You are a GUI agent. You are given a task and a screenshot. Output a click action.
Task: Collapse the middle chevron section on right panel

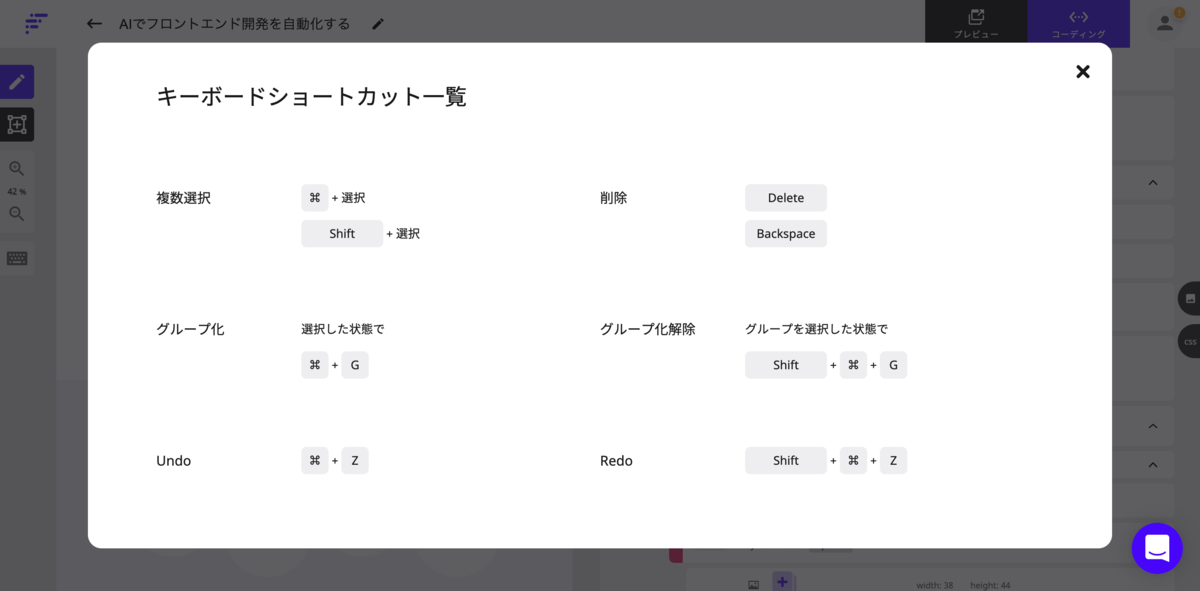(x=1152, y=424)
